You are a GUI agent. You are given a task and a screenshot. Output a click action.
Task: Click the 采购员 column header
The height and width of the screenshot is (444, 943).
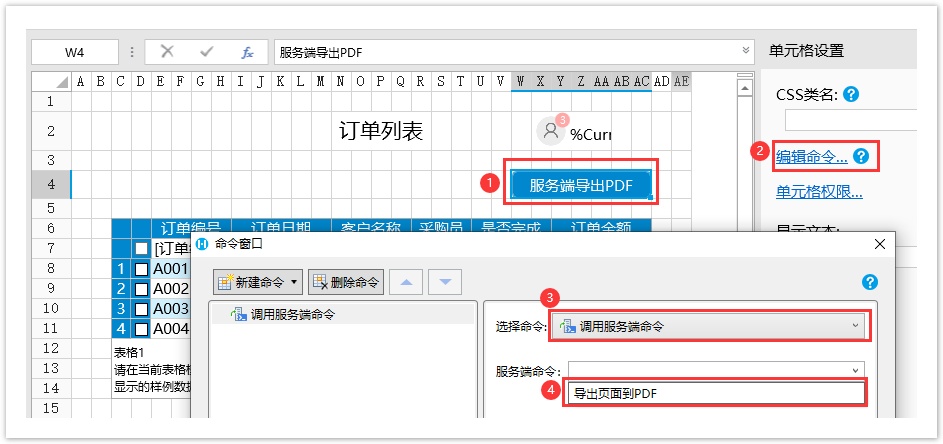[x=441, y=227]
